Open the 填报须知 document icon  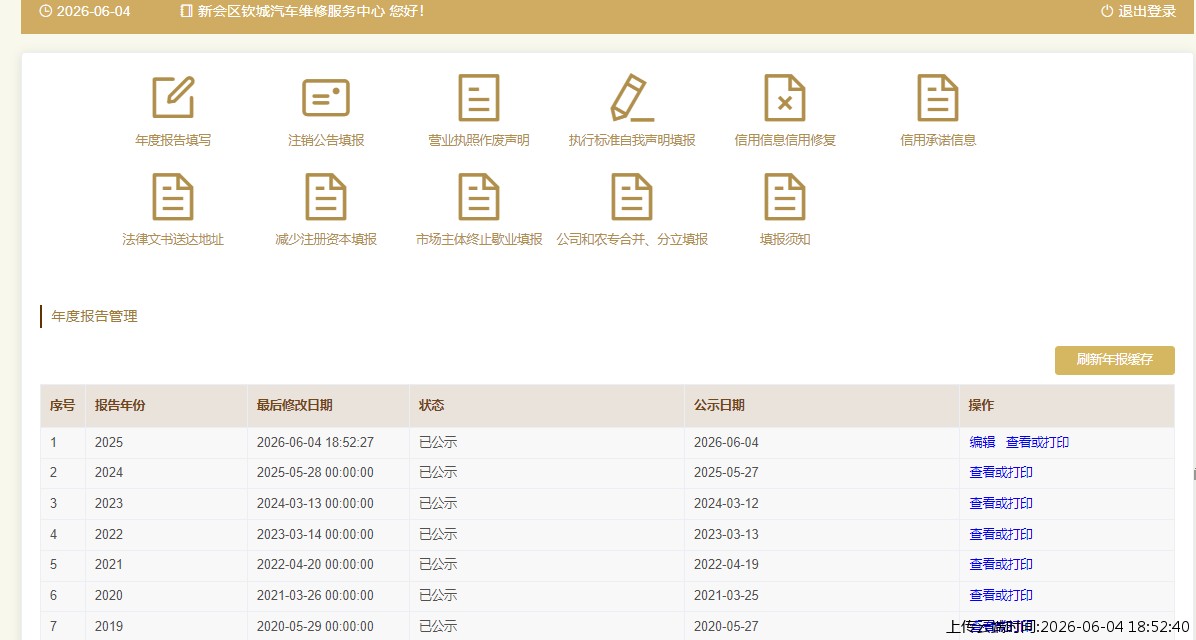(x=785, y=197)
